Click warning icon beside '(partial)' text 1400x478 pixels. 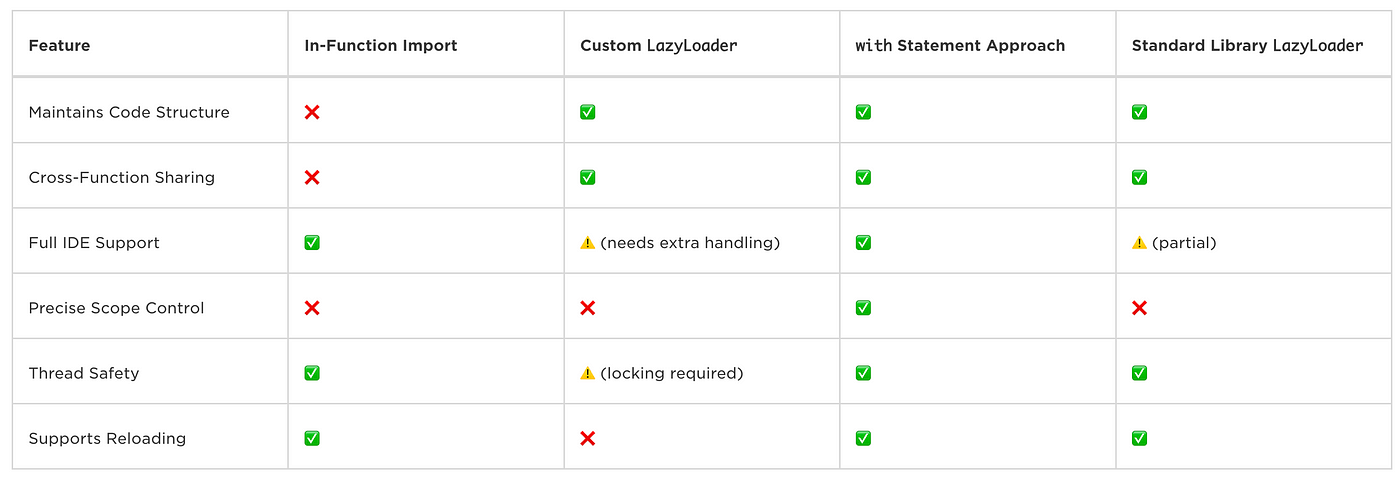[1139, 242]
